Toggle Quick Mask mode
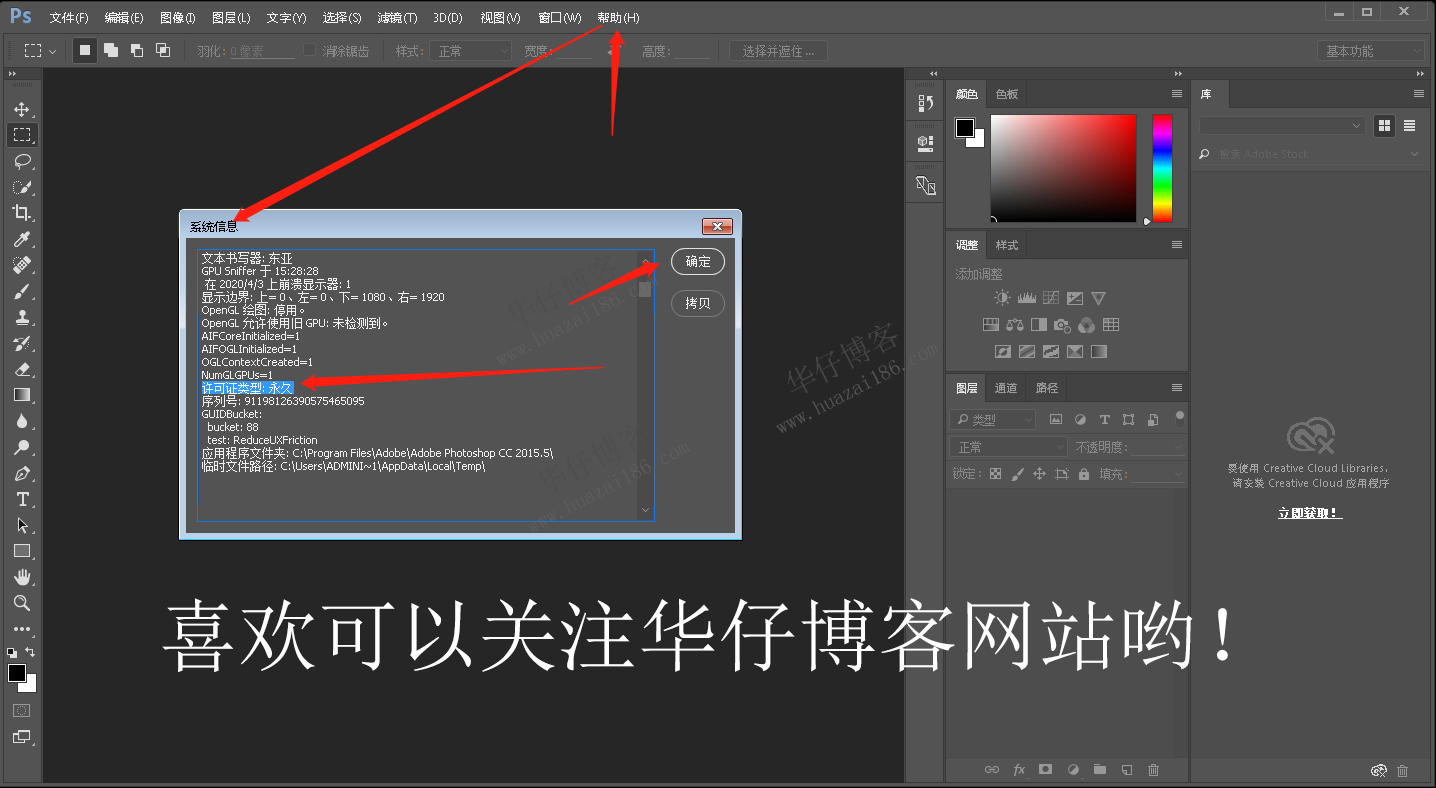This screenshot has height=788, width=1436. [x=21, y=710]
